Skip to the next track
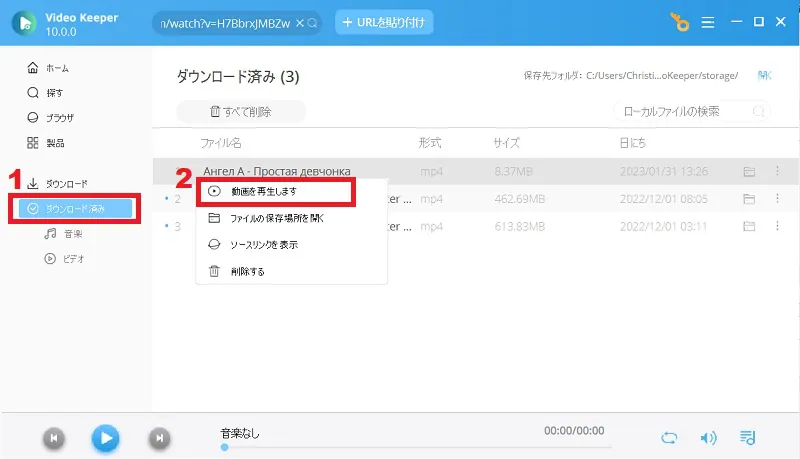Viewport: 800px width, 459px height. [158, 437]
